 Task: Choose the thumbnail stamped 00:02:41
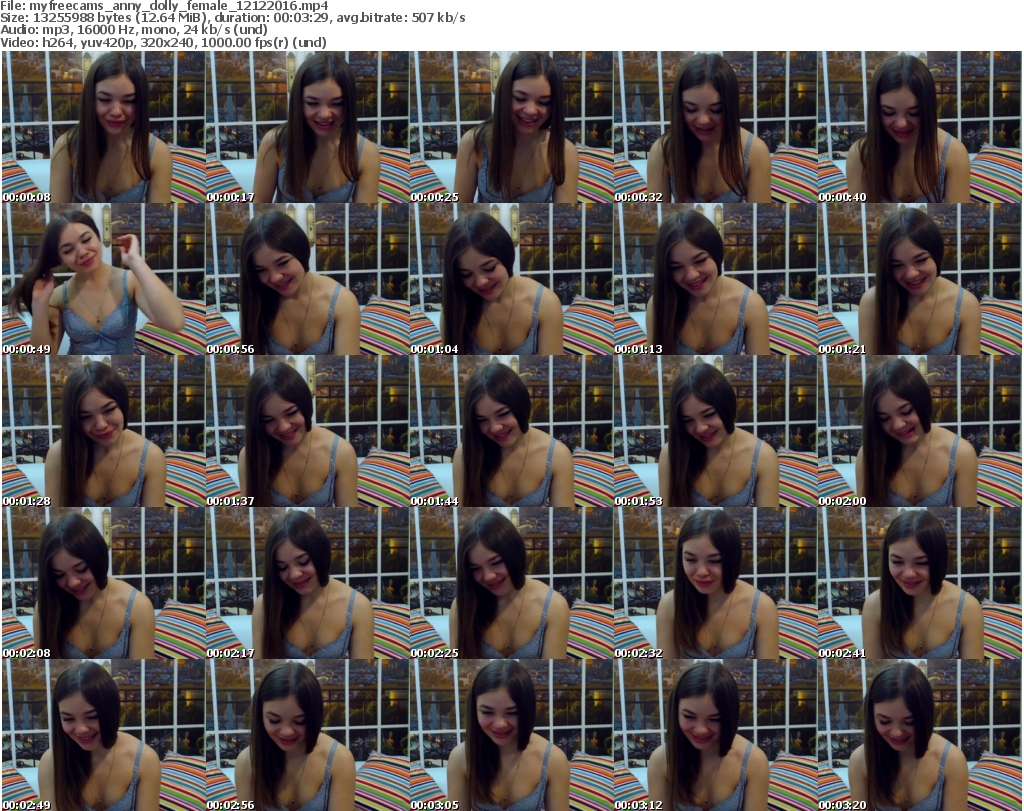click(x=920, y=583)
